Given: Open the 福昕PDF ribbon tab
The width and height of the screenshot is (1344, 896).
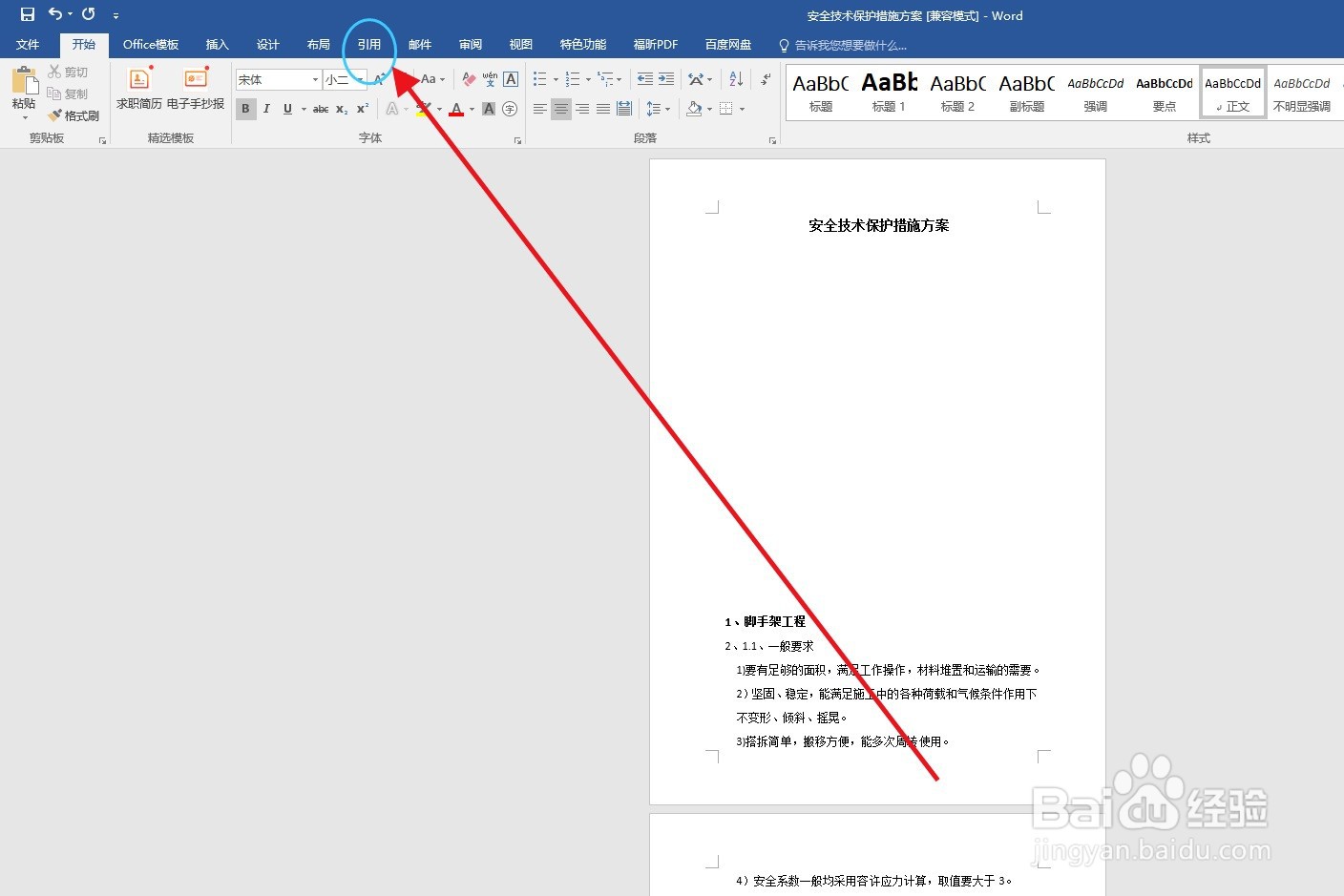Looking at the screenshot, I should 655,44.
